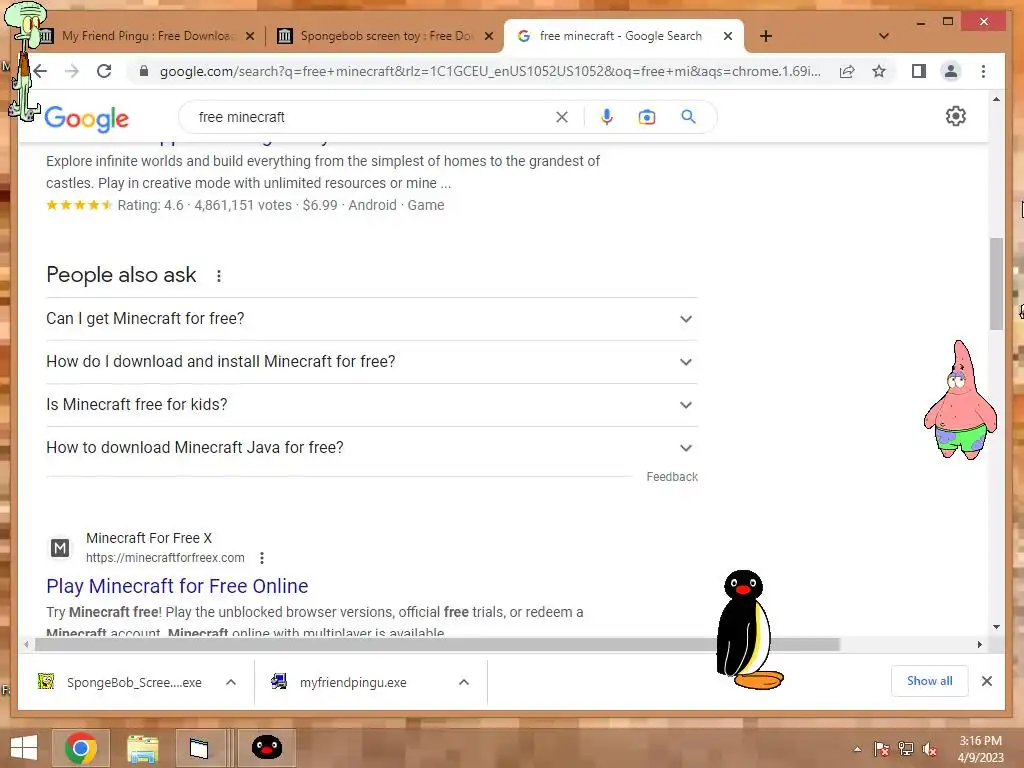Open a new browser tab
Image resolution: width=1024 pixels, height=768 pixels.
pos(766,36)
